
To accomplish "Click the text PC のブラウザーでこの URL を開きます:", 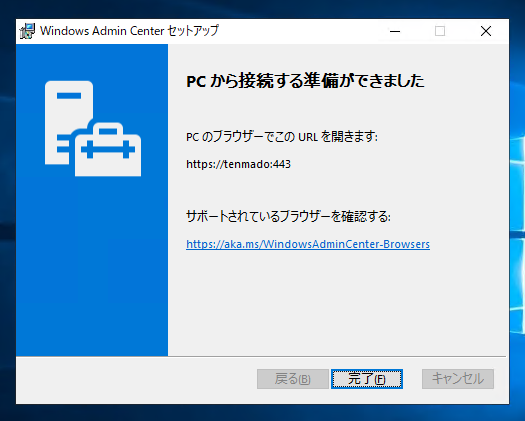I will (x=282, y=137).
